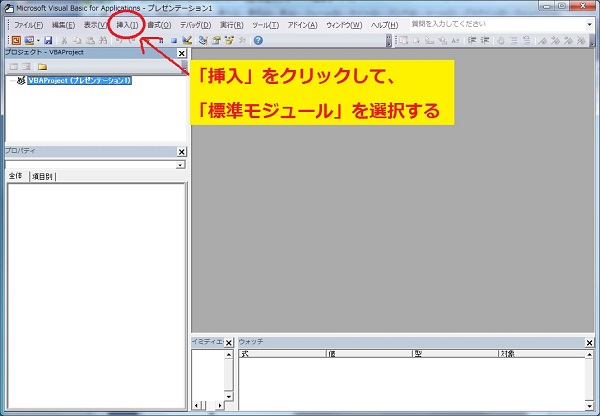The image size is (600, 416).
Task: Click the Comment Block icon
Action: 514,40
